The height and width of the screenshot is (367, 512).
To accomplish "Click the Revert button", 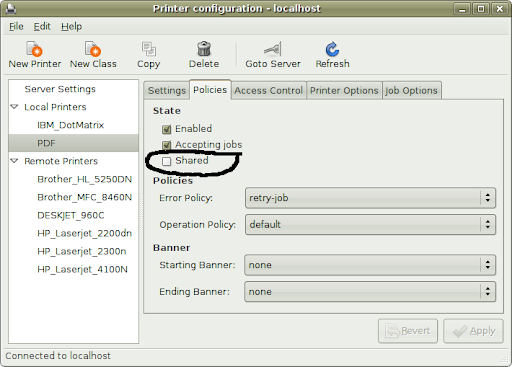I will tap(408, 331).
